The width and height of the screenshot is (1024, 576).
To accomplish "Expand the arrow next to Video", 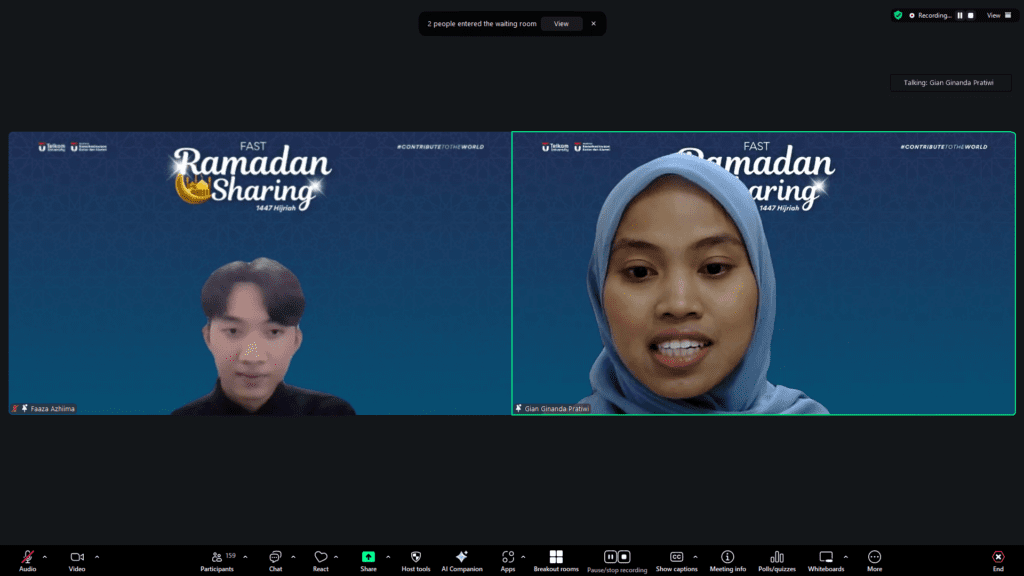I will pos(97,556).
